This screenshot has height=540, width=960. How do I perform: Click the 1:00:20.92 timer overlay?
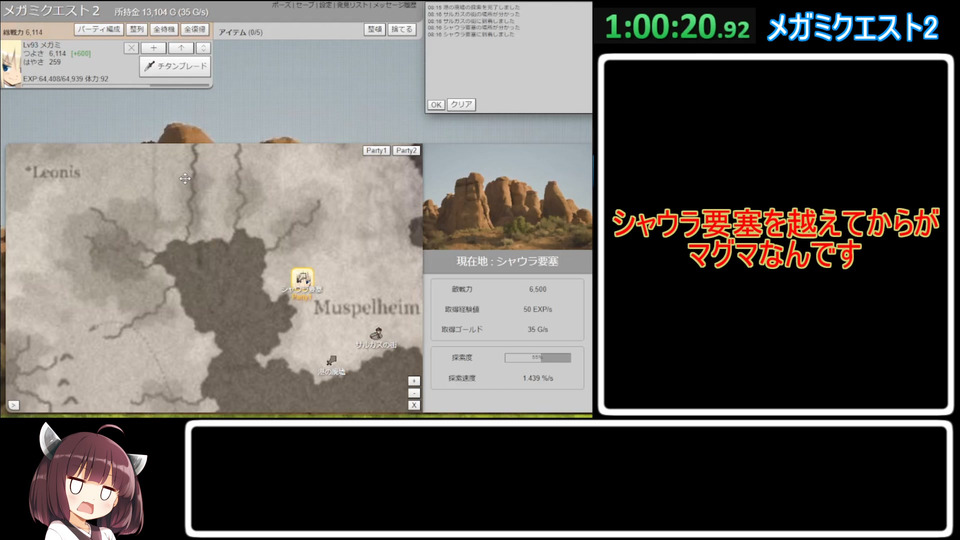pyautogui.click(x=677, y=27)
